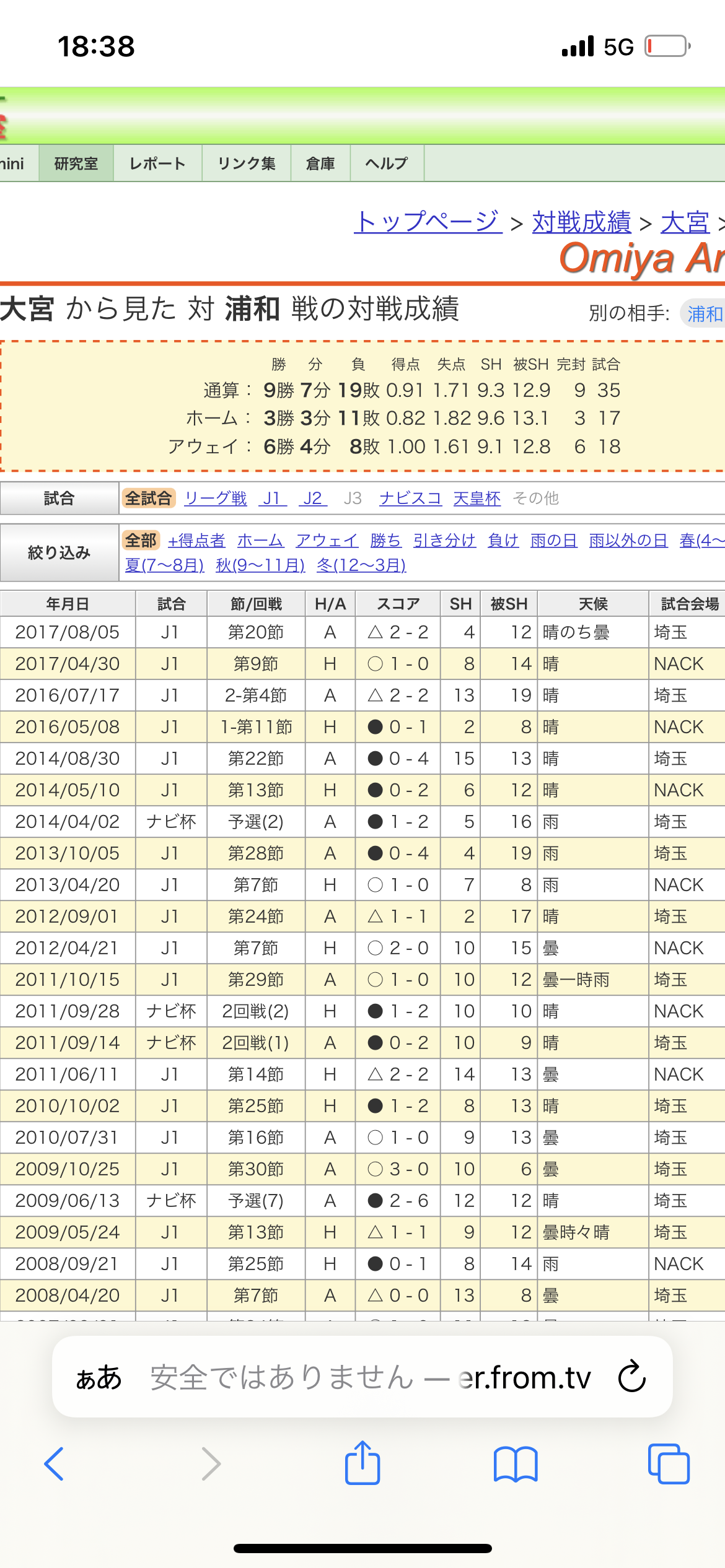Select the 浦和 opponent chip

(704, 313)
